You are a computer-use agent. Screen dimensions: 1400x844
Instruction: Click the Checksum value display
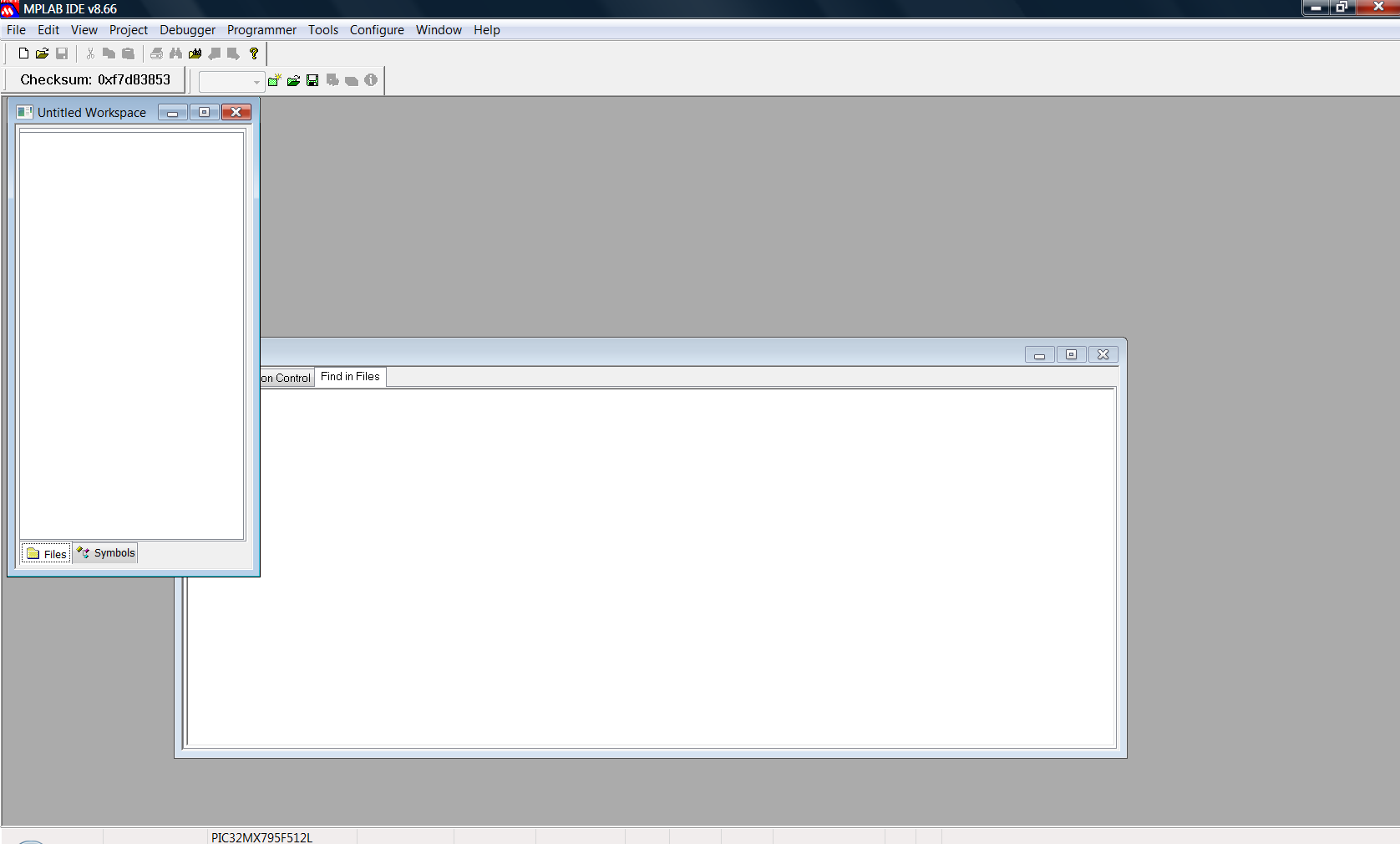(95, 80)
